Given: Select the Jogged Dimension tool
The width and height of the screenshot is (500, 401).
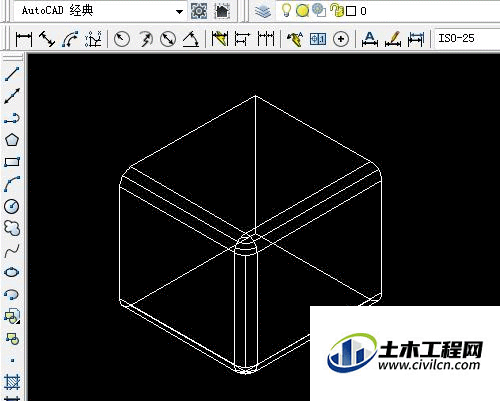Looking at the screenshot, I should 145,39.
